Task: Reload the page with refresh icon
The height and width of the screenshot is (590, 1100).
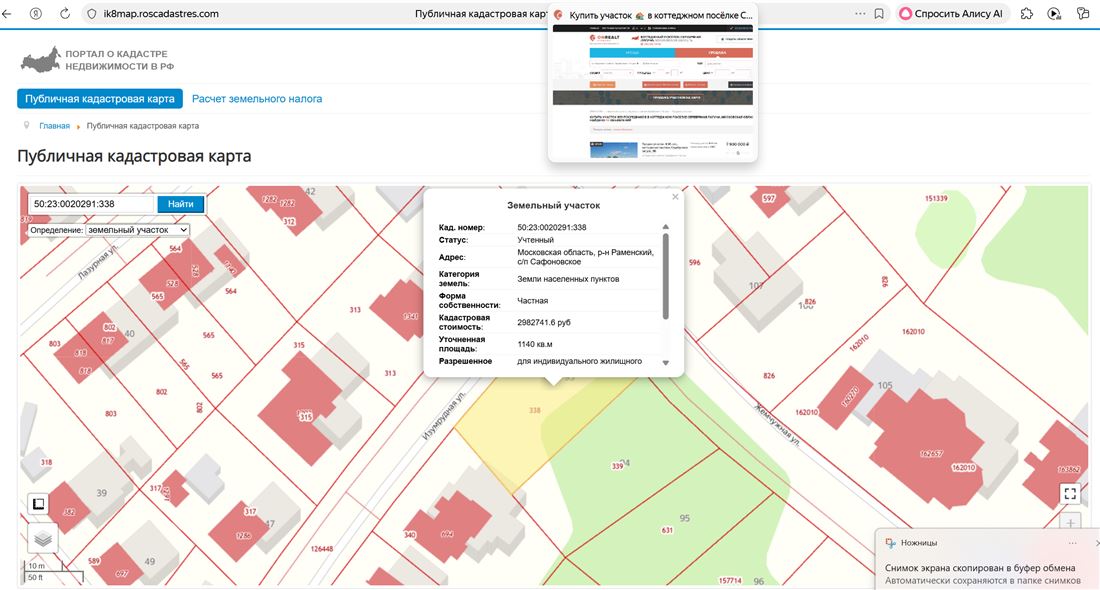Action: pyautogui.click(x=66, y=14)
